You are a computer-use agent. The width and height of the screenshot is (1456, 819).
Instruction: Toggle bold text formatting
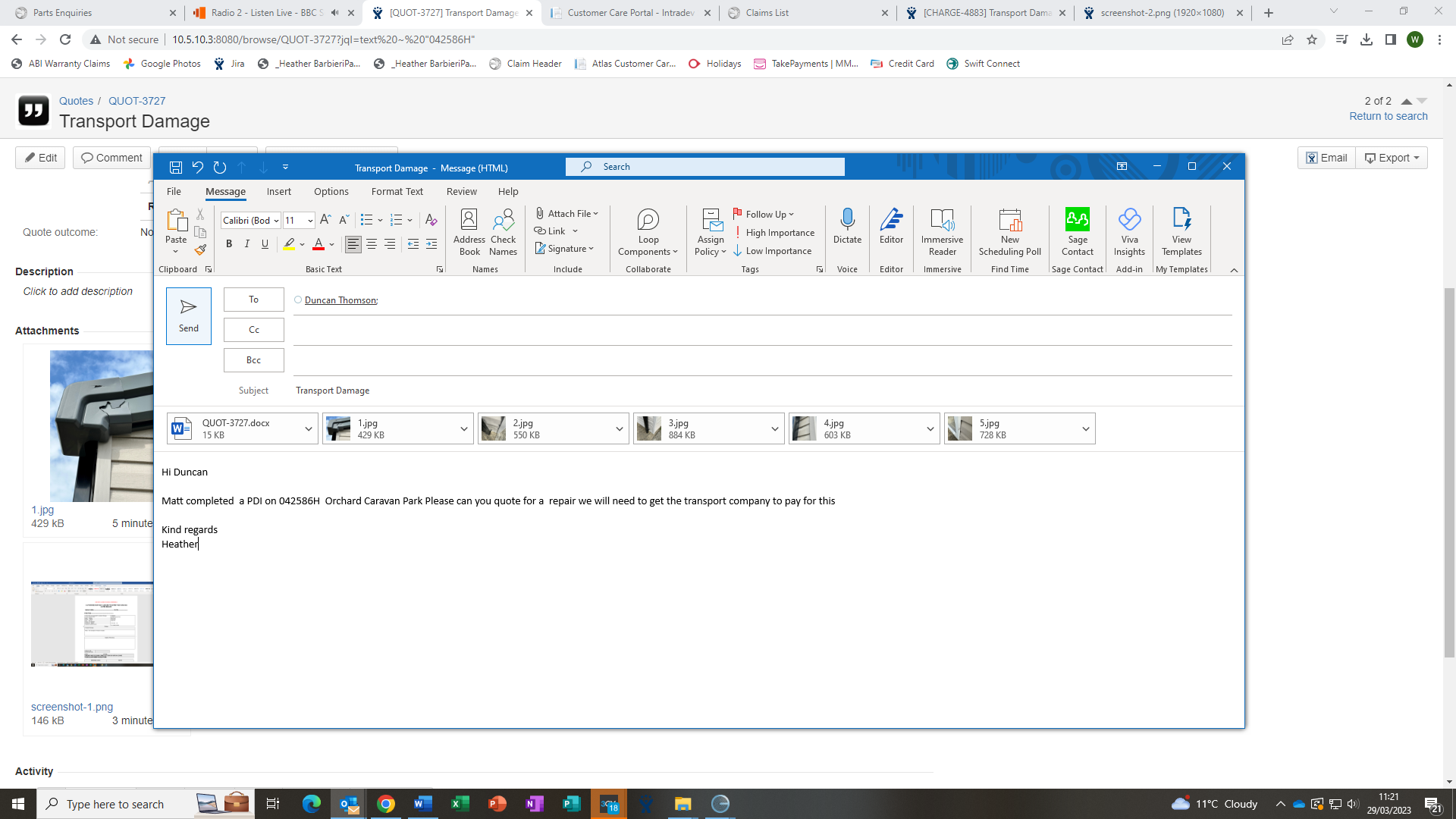point(229,244)
